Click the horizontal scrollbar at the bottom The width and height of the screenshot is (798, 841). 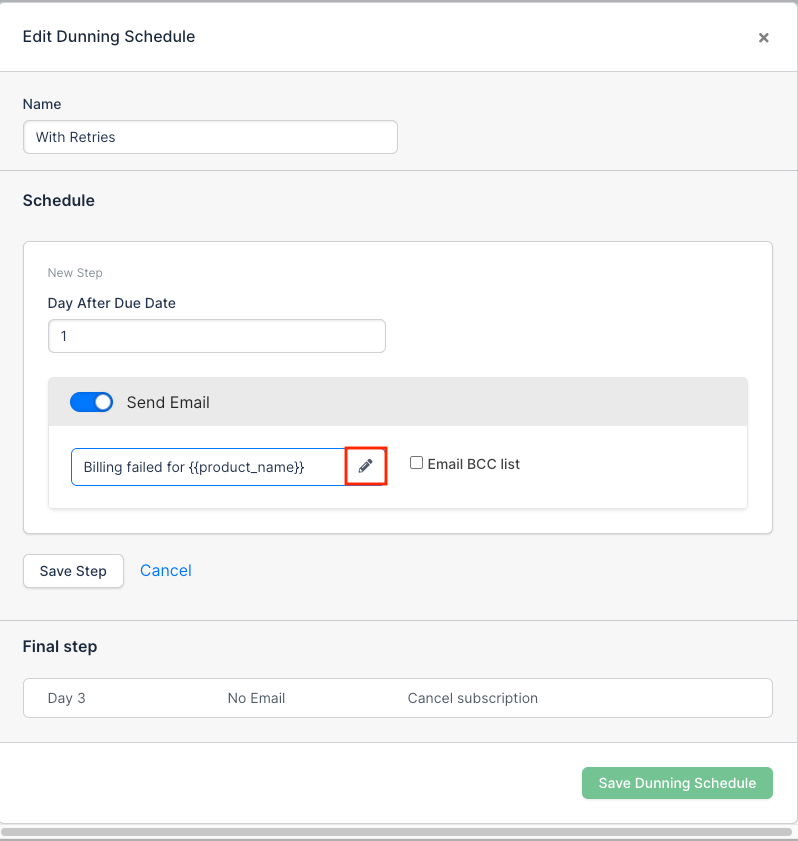[397, 832]
